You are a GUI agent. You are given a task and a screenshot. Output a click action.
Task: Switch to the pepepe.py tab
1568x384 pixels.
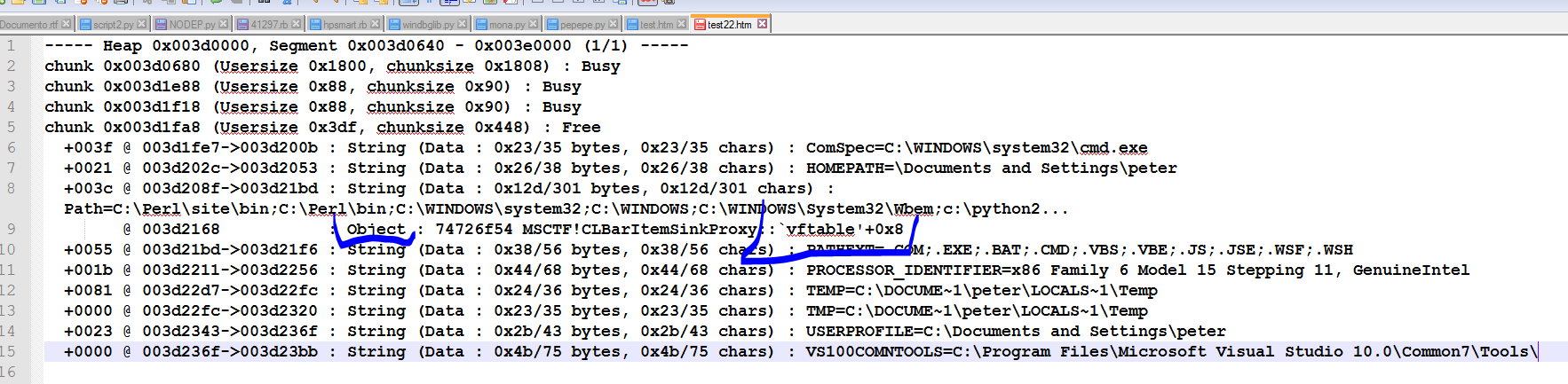[x=582, y=25]
